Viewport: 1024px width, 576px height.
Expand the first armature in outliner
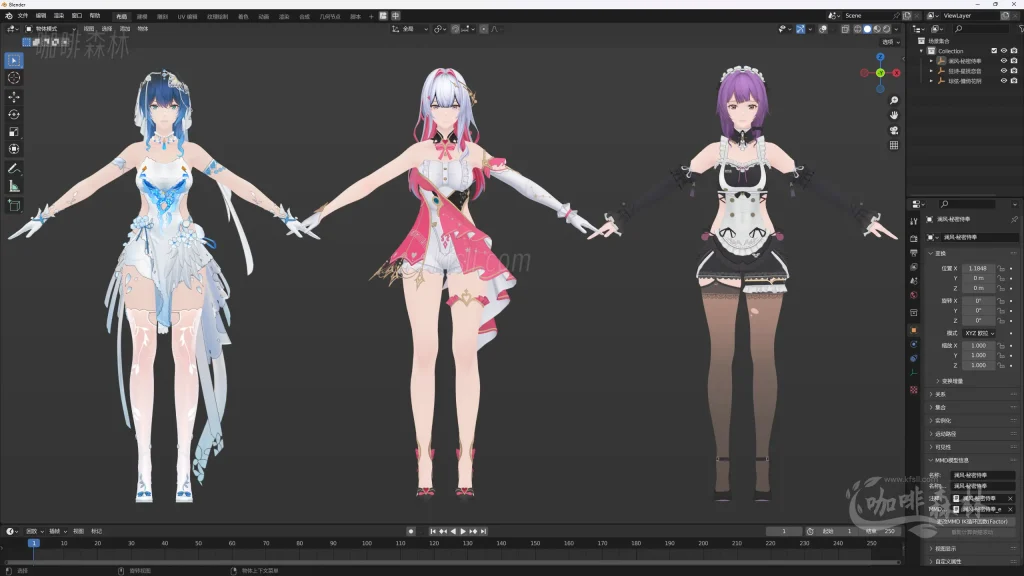tap(931, 61)
